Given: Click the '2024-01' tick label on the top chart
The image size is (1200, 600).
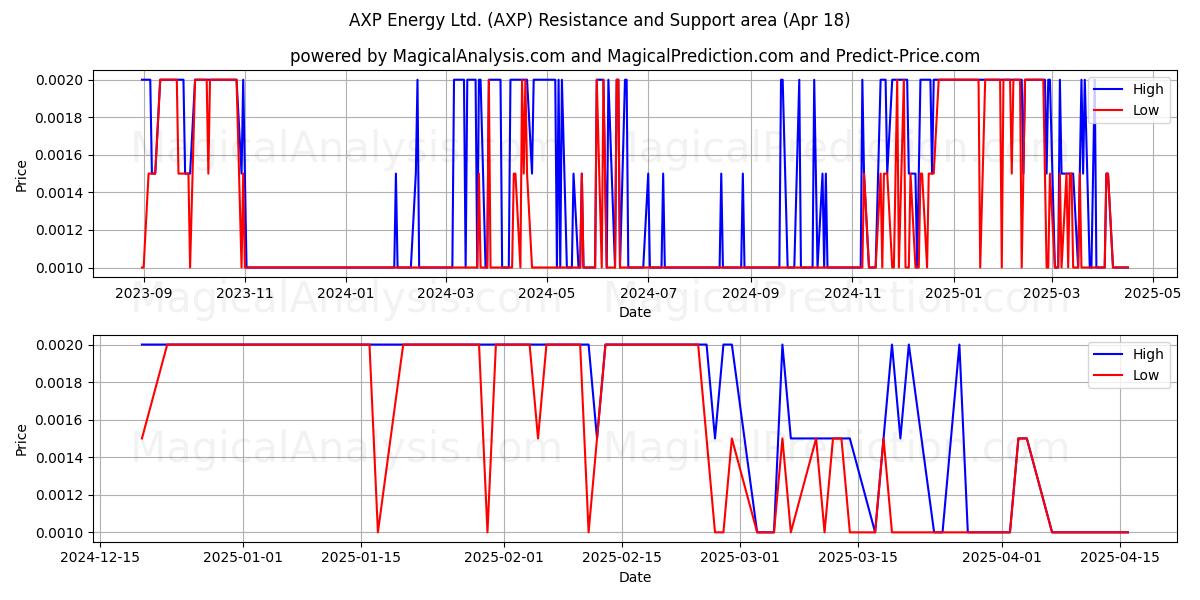Looking at the screenshot, I should [x=346, y=294].
